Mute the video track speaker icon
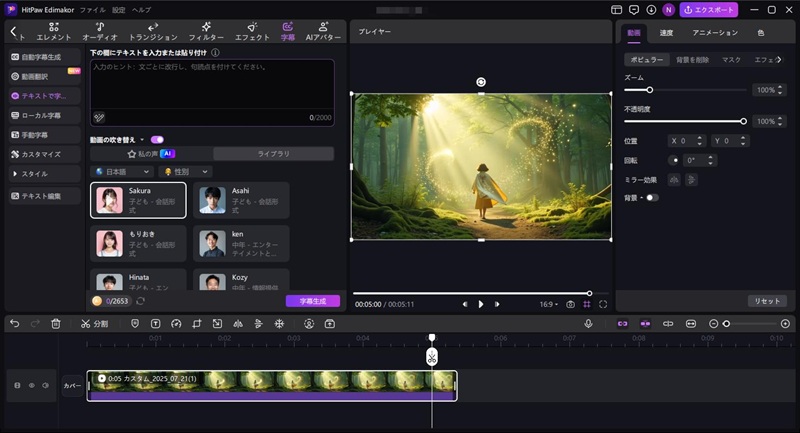 [x=45, y=386]
